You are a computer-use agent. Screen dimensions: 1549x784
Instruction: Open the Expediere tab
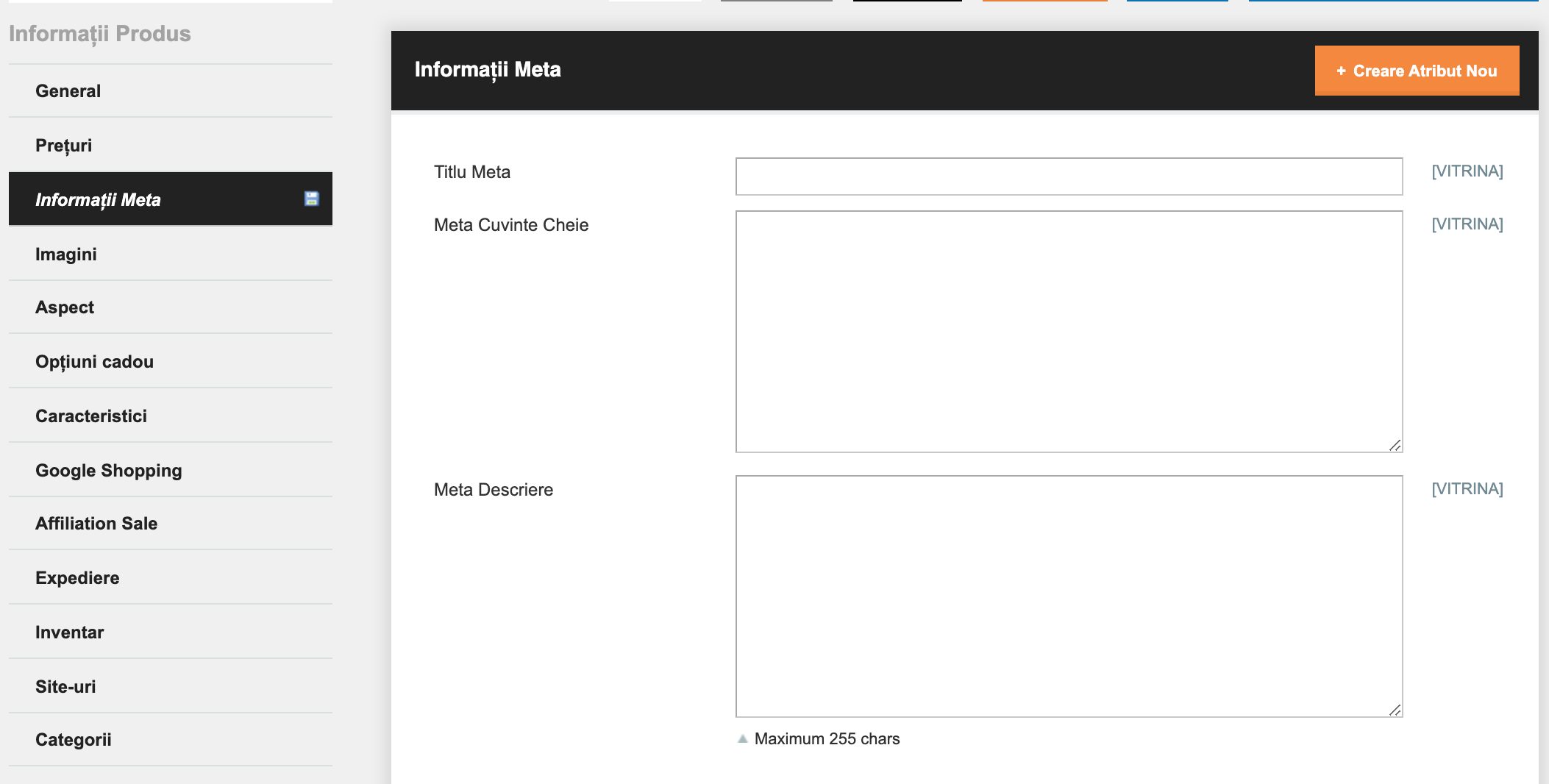[x=171, y=578]
